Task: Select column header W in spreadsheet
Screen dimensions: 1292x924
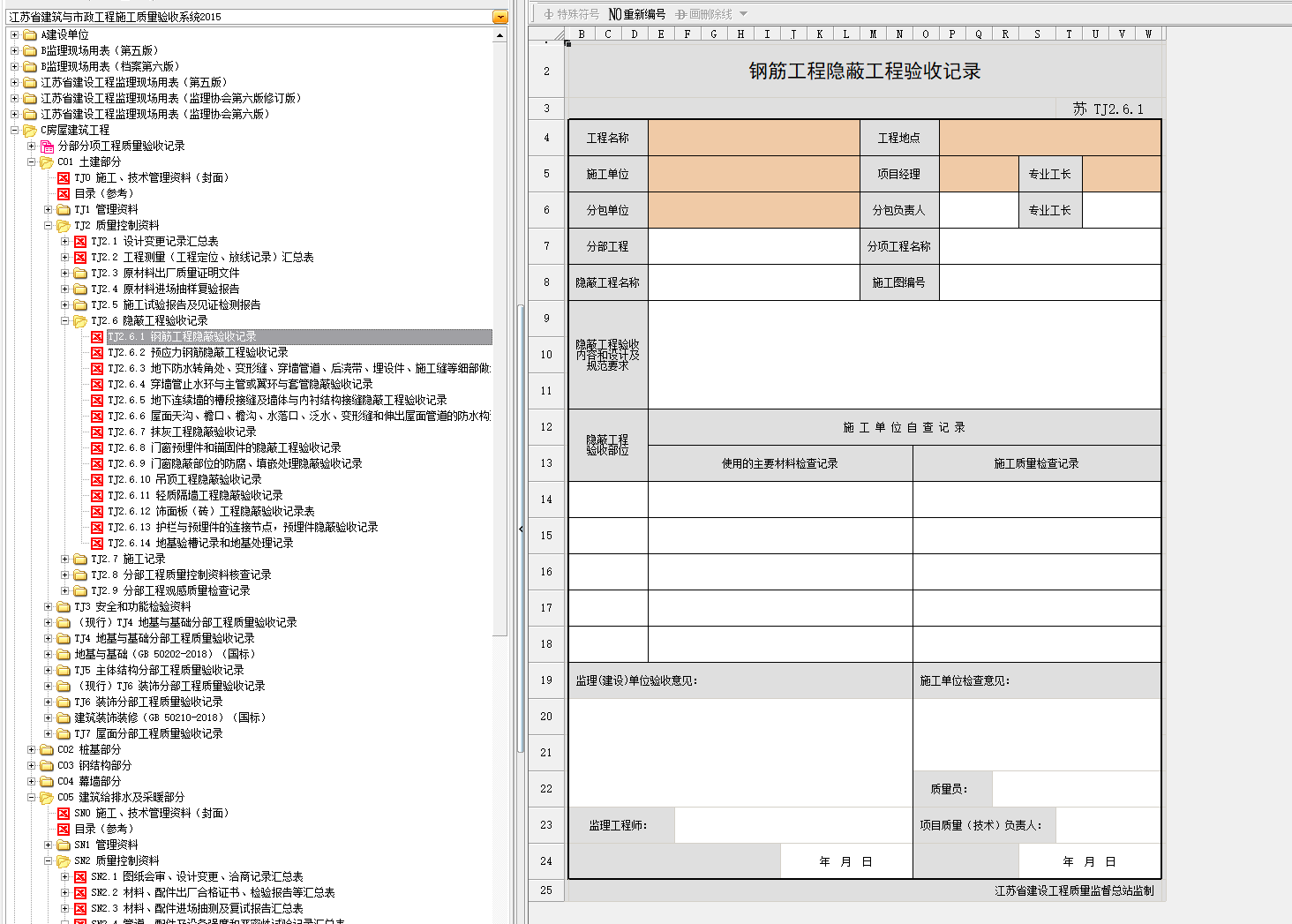Action: (1148, 34)
